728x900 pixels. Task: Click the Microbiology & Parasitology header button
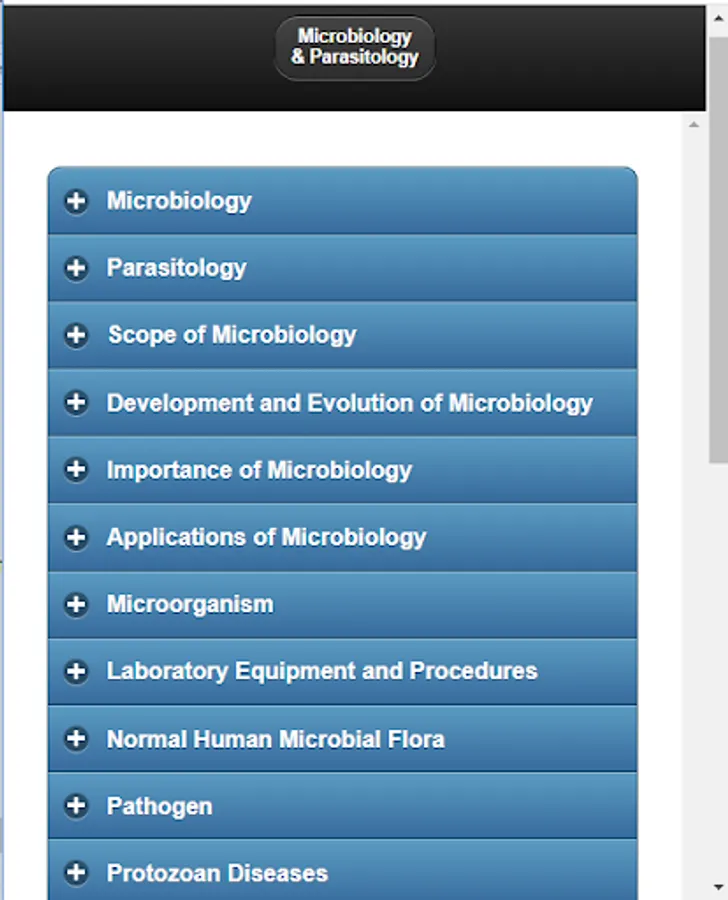[355, 47]
